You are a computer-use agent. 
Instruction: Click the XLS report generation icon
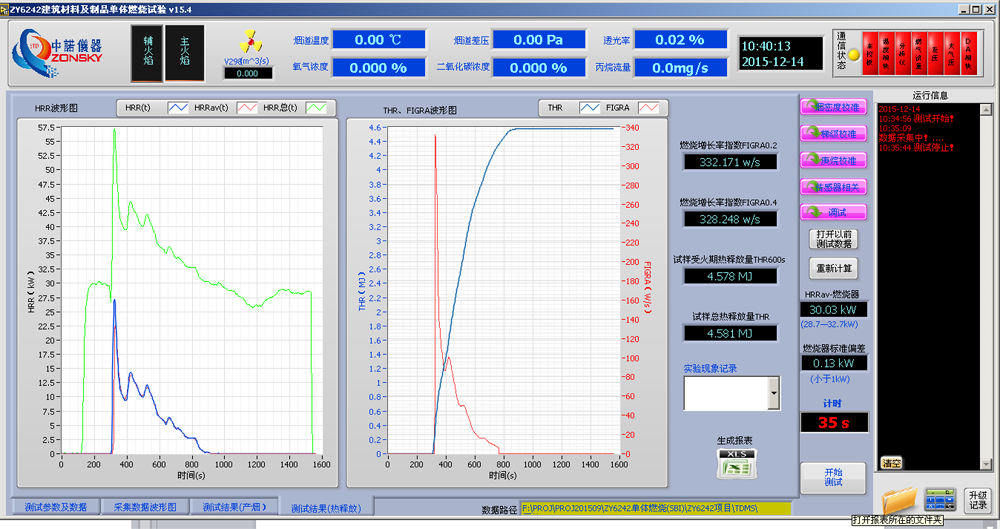point(736,464)
